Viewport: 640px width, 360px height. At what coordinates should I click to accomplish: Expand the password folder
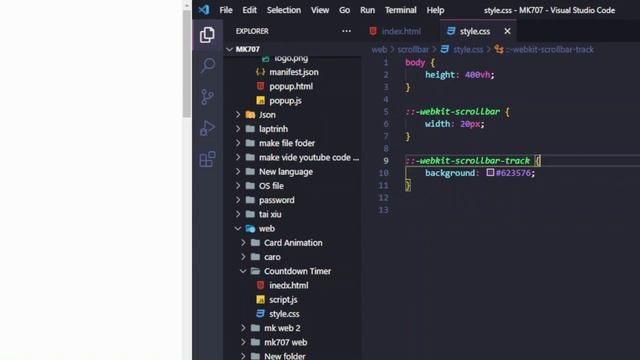coord(238,200)
